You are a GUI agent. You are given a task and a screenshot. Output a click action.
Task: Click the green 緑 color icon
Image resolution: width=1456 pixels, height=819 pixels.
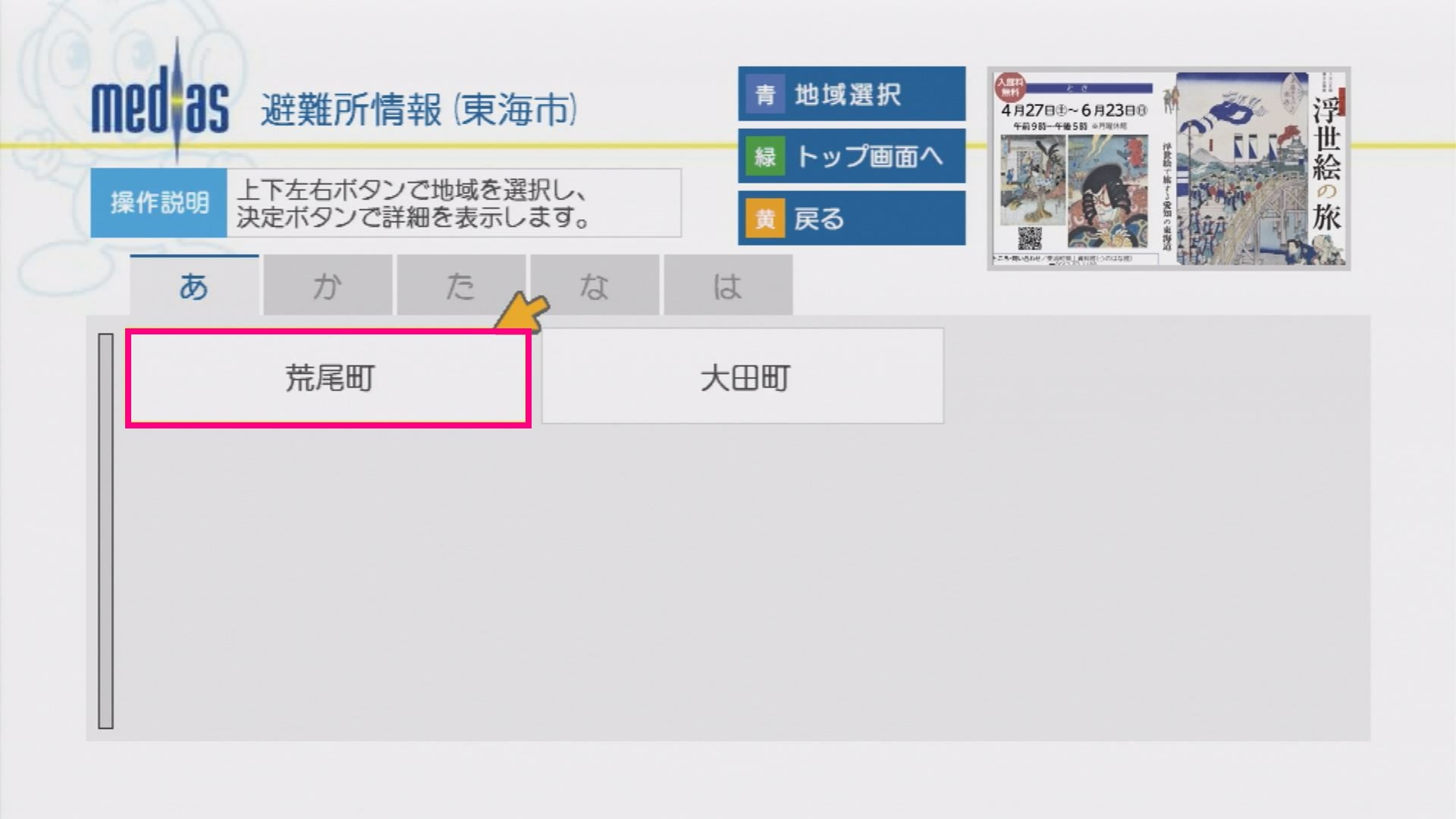(764, 156)
